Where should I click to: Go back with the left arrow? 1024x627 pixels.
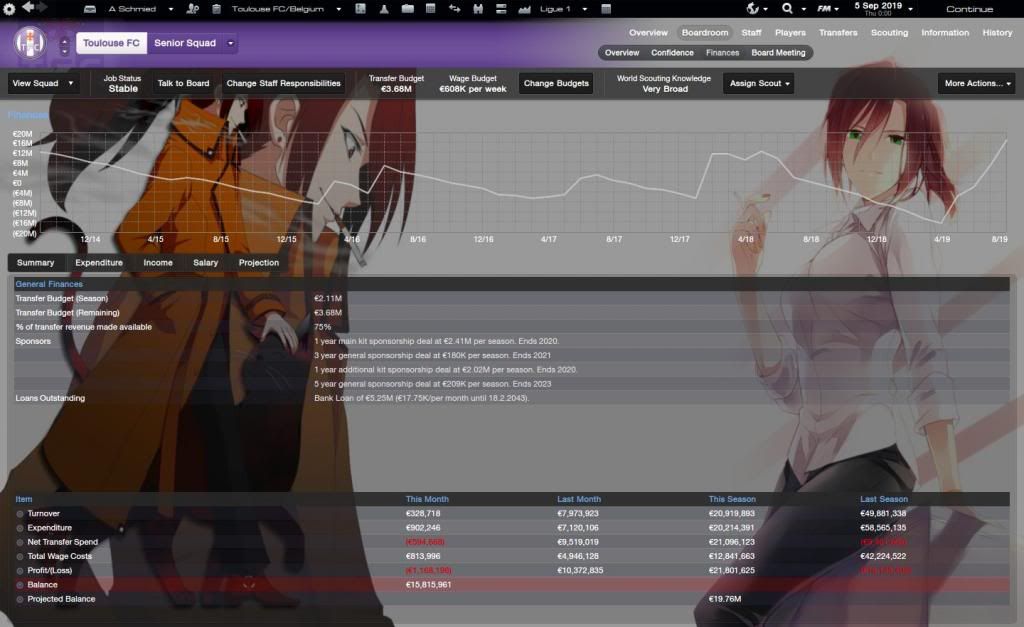tap(28, 7)
